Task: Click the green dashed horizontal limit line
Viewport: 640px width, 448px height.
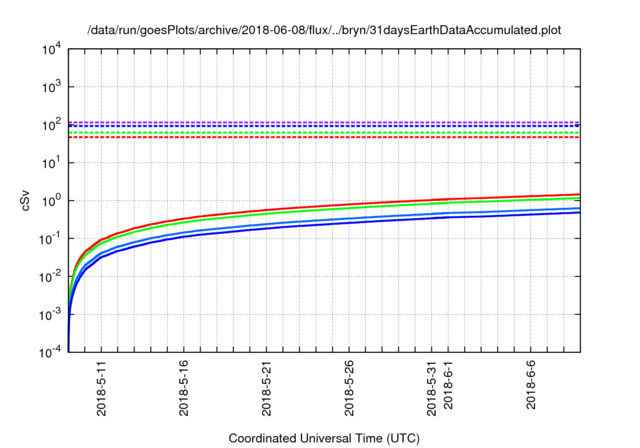Action: pyautogui.click(x=324, y=133)
